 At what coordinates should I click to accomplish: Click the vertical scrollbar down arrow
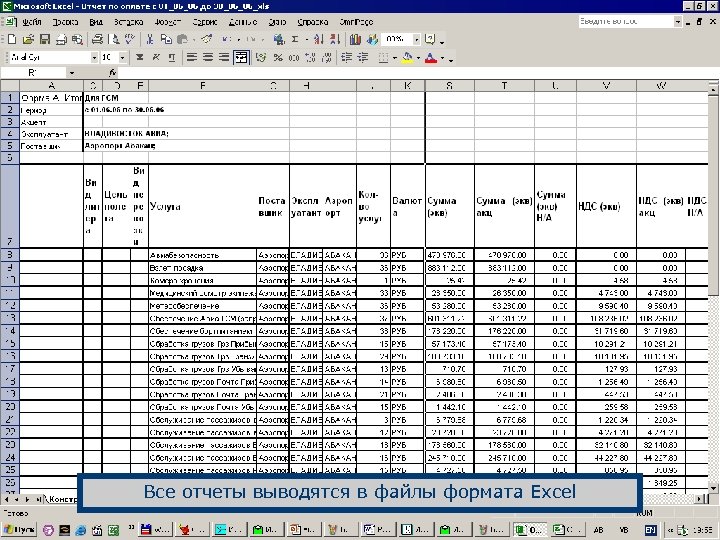(714, 488)
